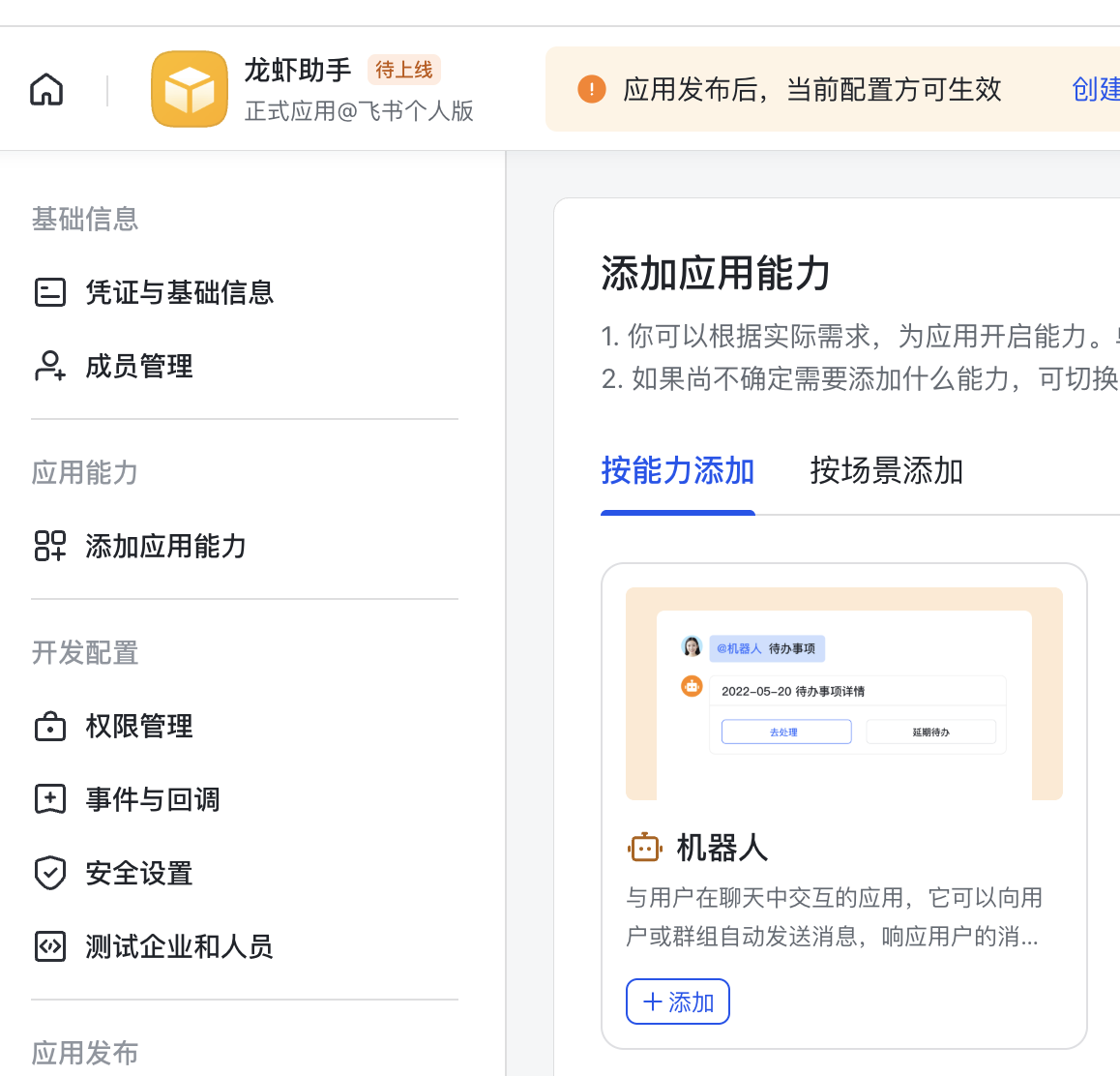
Task: Select the 按能力添加 tab
Action: tap(677, 471)
